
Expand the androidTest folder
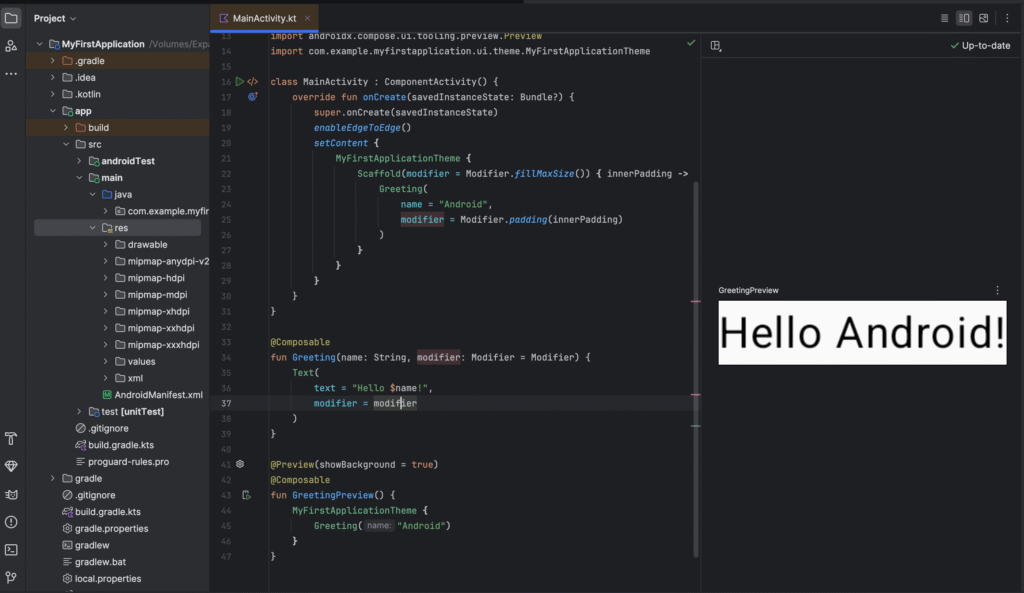pos(79,161)
